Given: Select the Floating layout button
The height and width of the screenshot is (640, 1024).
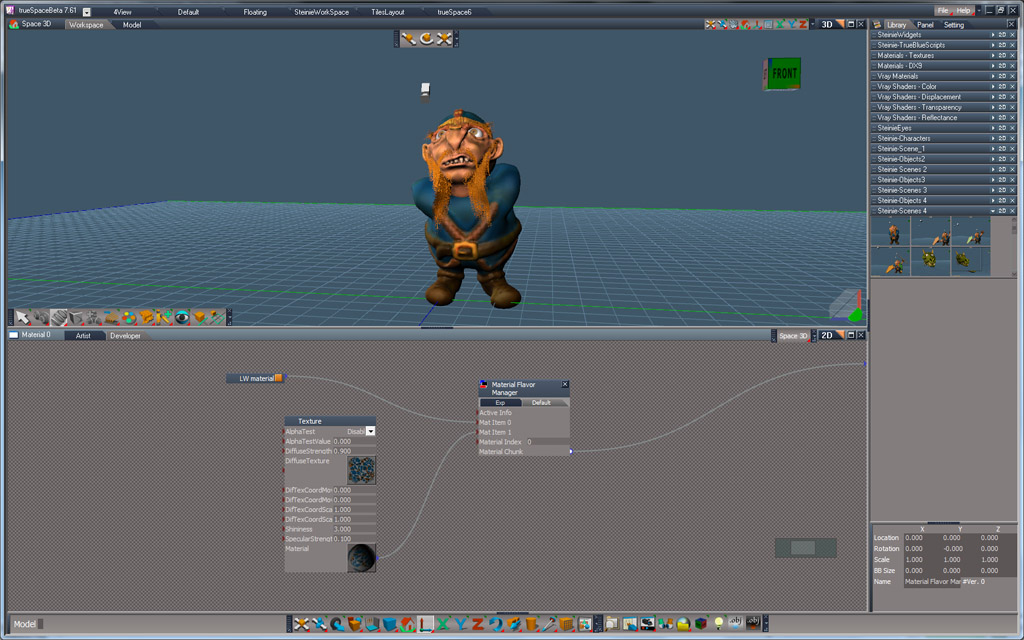Looking at the screenshot, I should tap(255, 12).
